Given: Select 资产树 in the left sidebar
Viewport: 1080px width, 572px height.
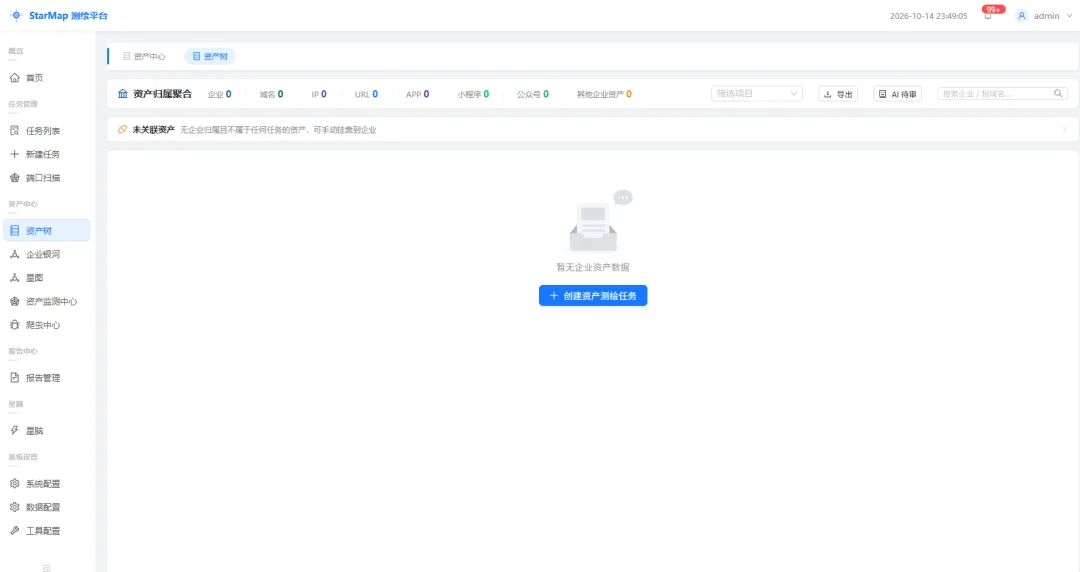Looking at the screenshot, I should pos(47,230).
